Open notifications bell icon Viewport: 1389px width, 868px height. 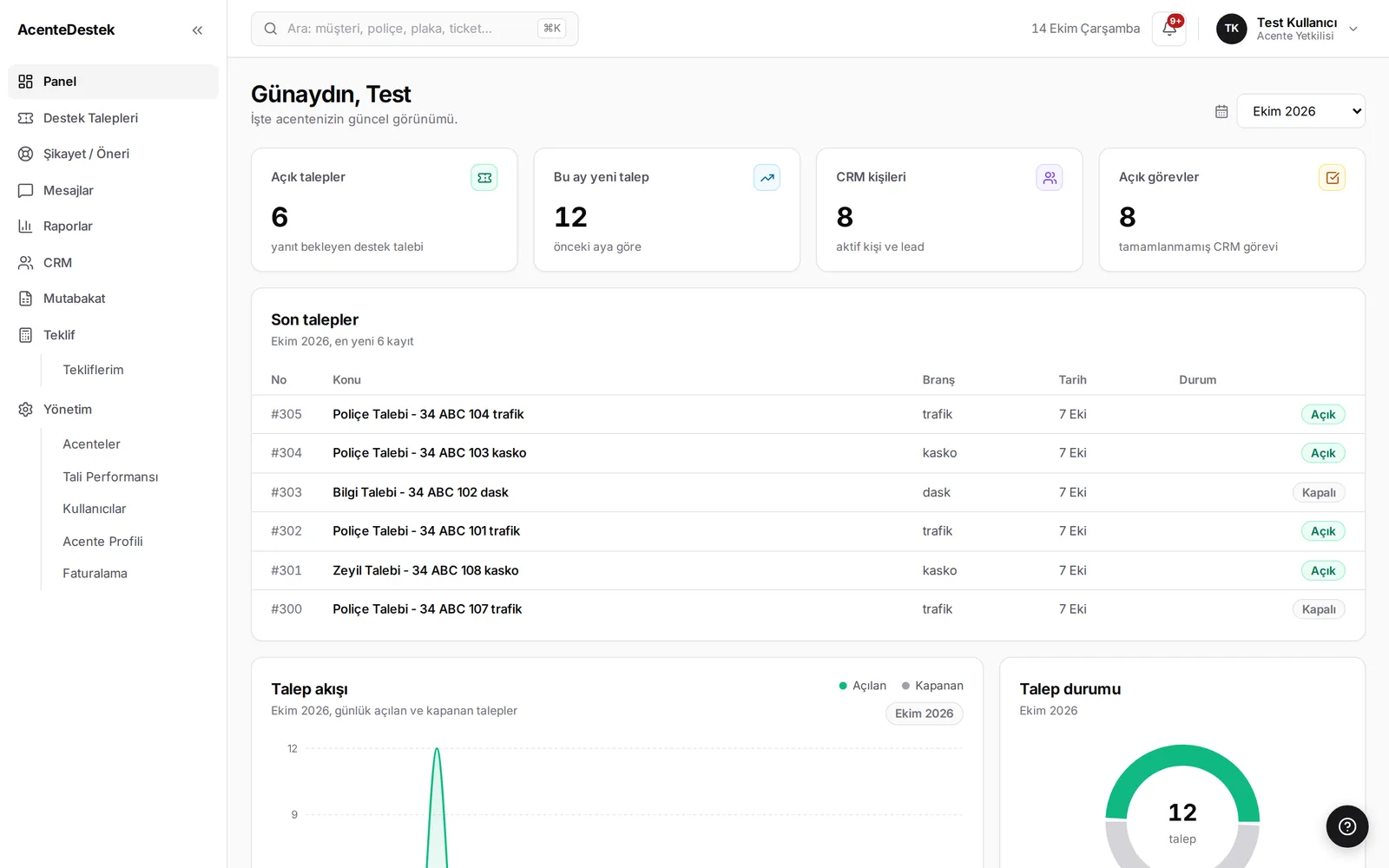[1169, 29]
